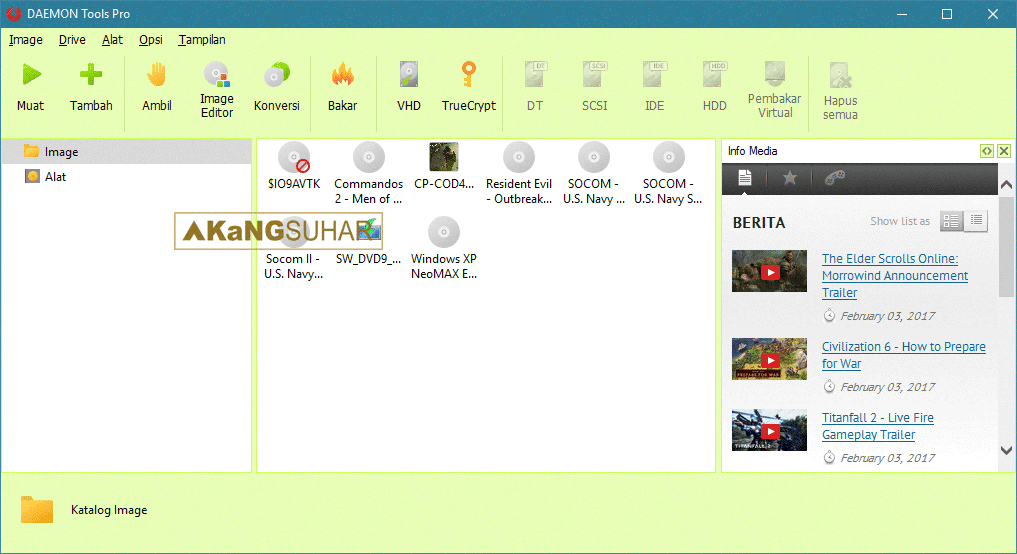This screenshot has width=1017, height=554.
Task: Select the Windows XP NeoMAX disc image
Action: pyautogui.click(x=444, y=232)
